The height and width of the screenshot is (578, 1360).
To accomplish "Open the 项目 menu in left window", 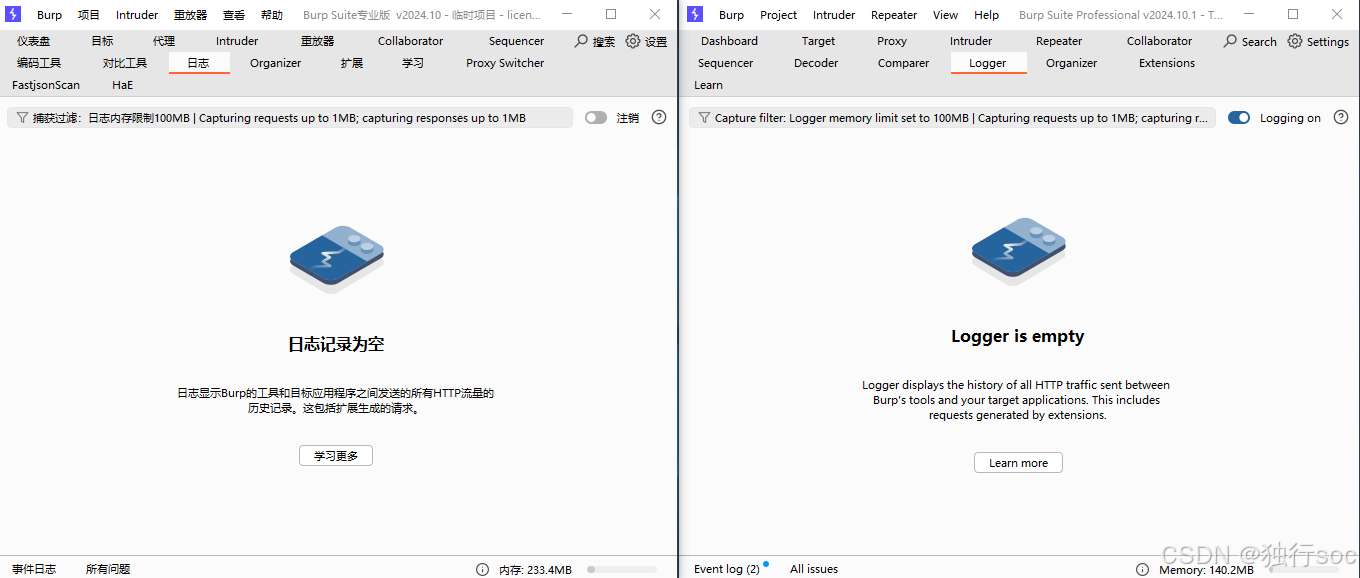I will [89, 15].
